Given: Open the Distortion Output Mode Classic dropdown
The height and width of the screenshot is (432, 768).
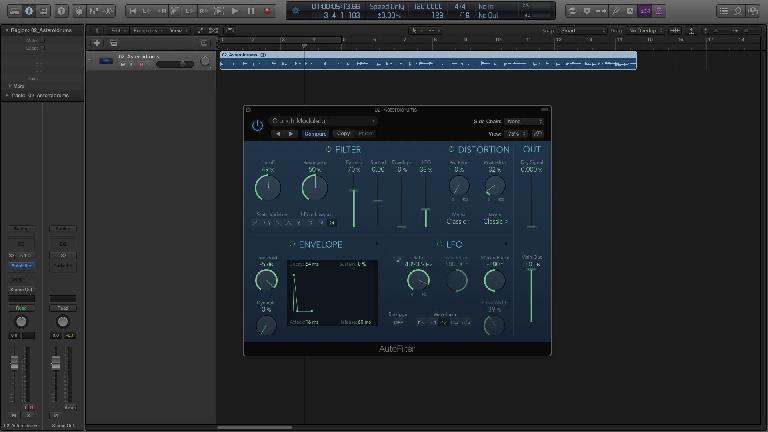Looking at the screenshot, I should tap(495, 221).
